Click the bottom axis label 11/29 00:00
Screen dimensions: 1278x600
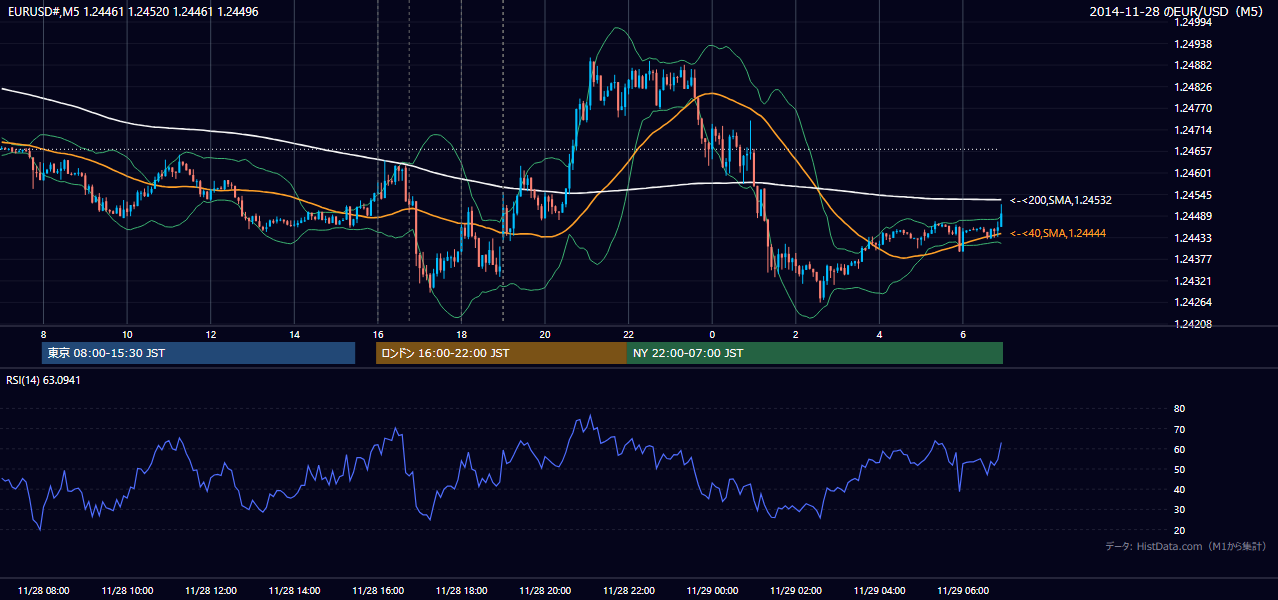tap(712, 591)
